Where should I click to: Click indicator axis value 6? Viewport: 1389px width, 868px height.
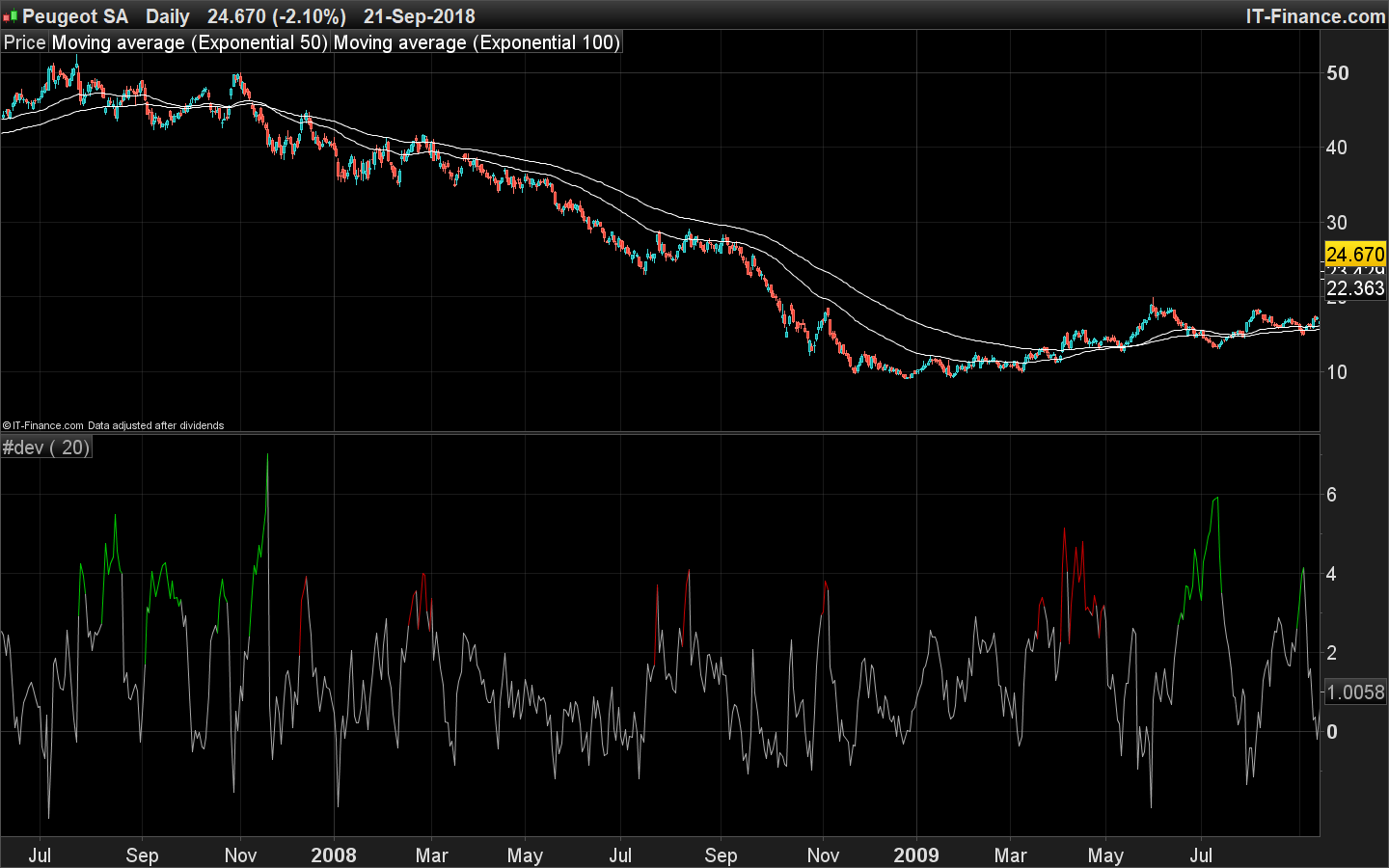point(1332,495)
